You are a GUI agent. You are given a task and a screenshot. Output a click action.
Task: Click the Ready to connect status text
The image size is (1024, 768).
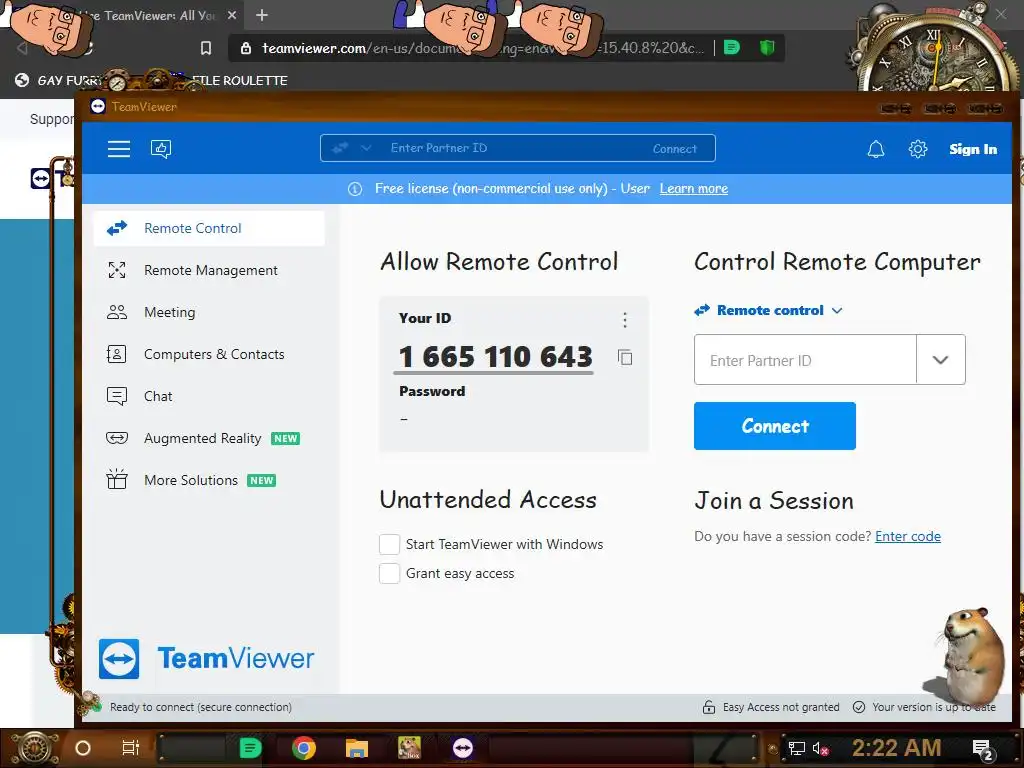[x=200, y=707]
